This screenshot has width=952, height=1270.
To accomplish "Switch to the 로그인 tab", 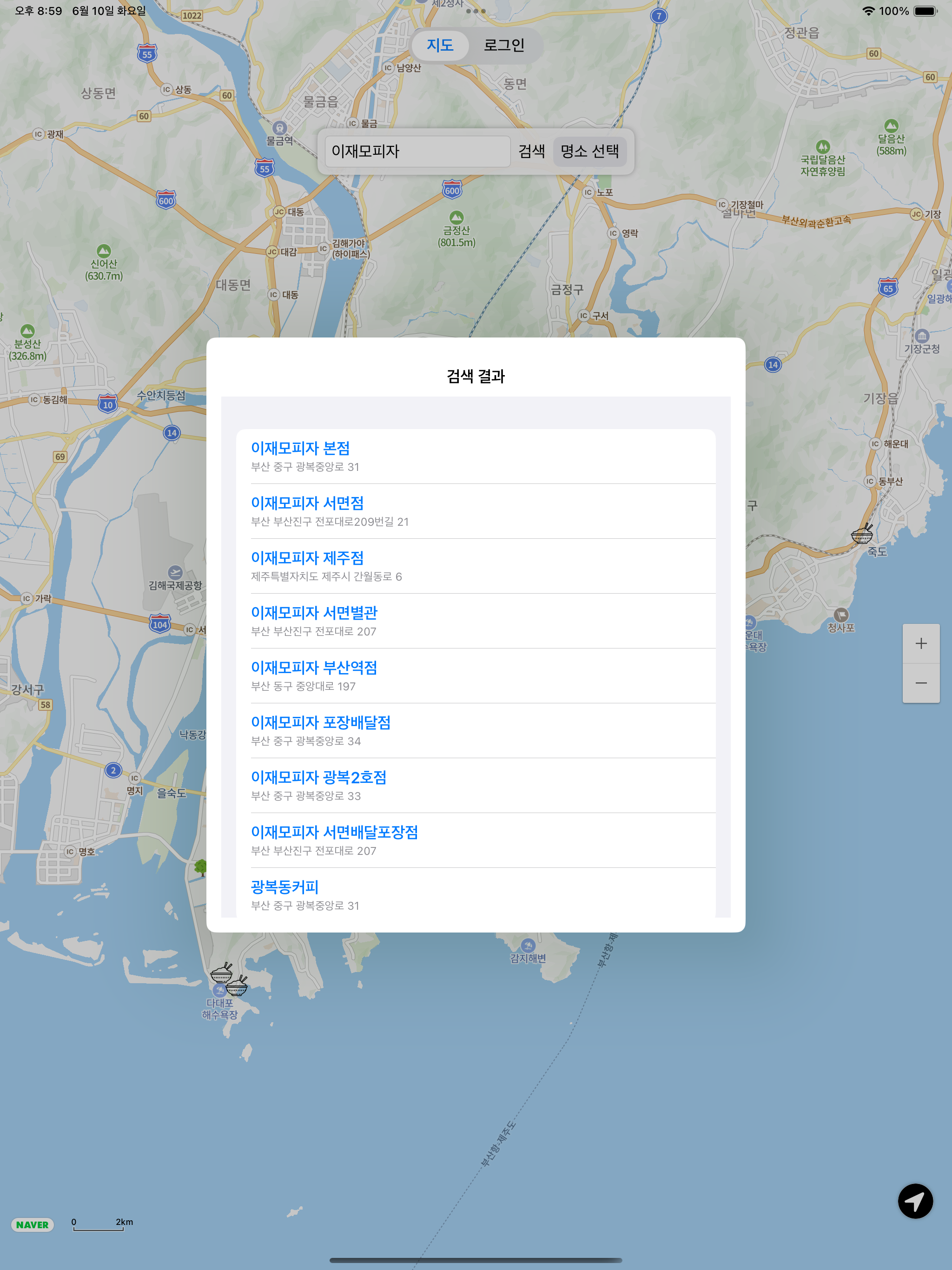I will pyautogui.click(x=504, y=46).
